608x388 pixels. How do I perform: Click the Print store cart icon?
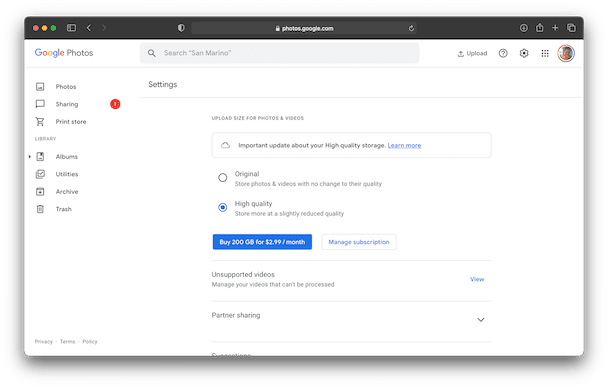click(40, 122)
